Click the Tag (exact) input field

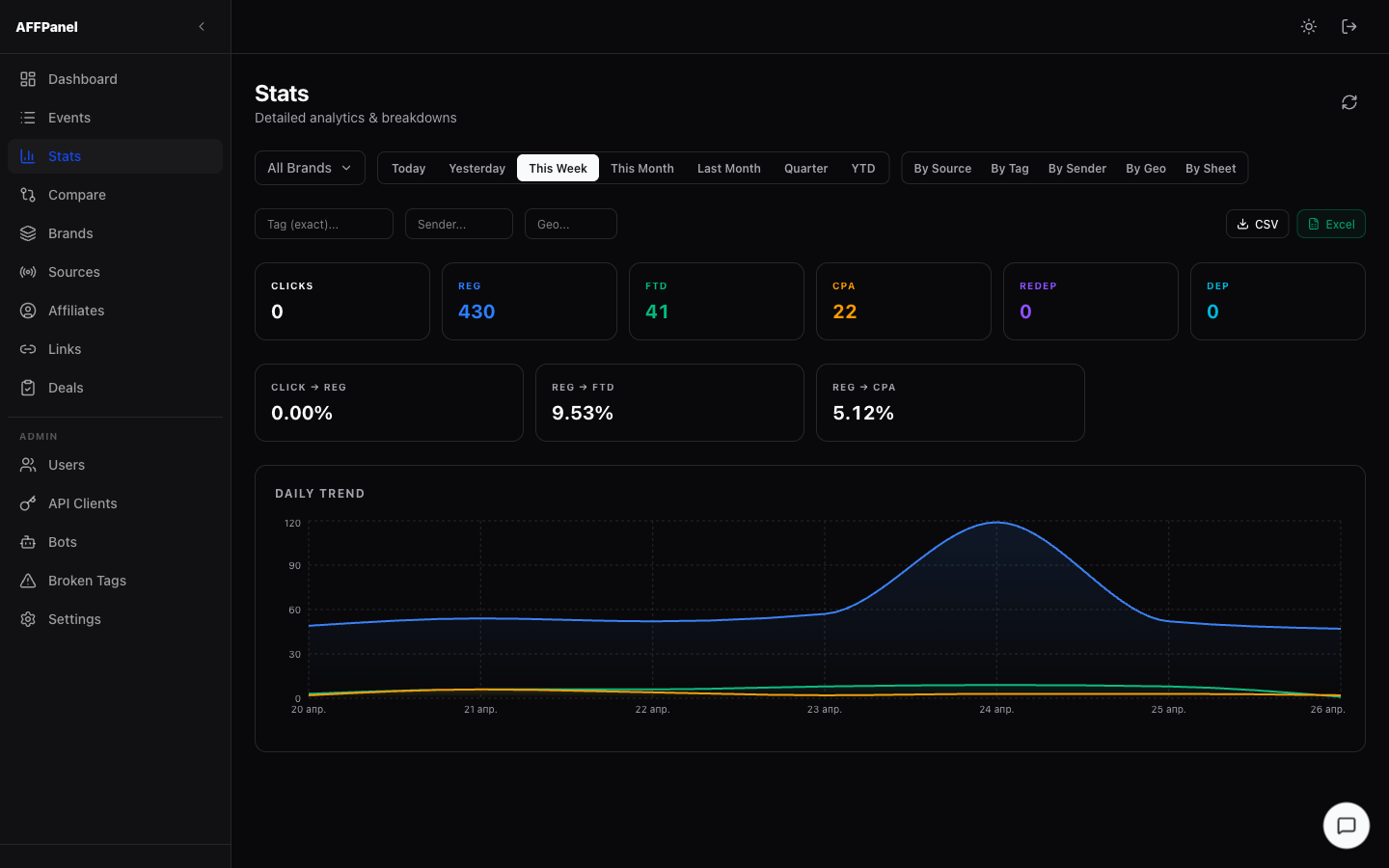(x=323, y=223)
